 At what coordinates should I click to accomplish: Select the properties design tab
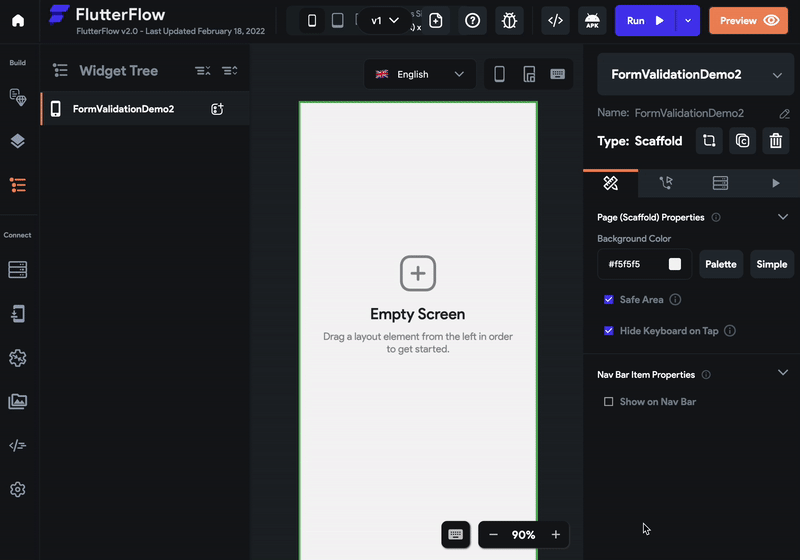pos(611,183)
